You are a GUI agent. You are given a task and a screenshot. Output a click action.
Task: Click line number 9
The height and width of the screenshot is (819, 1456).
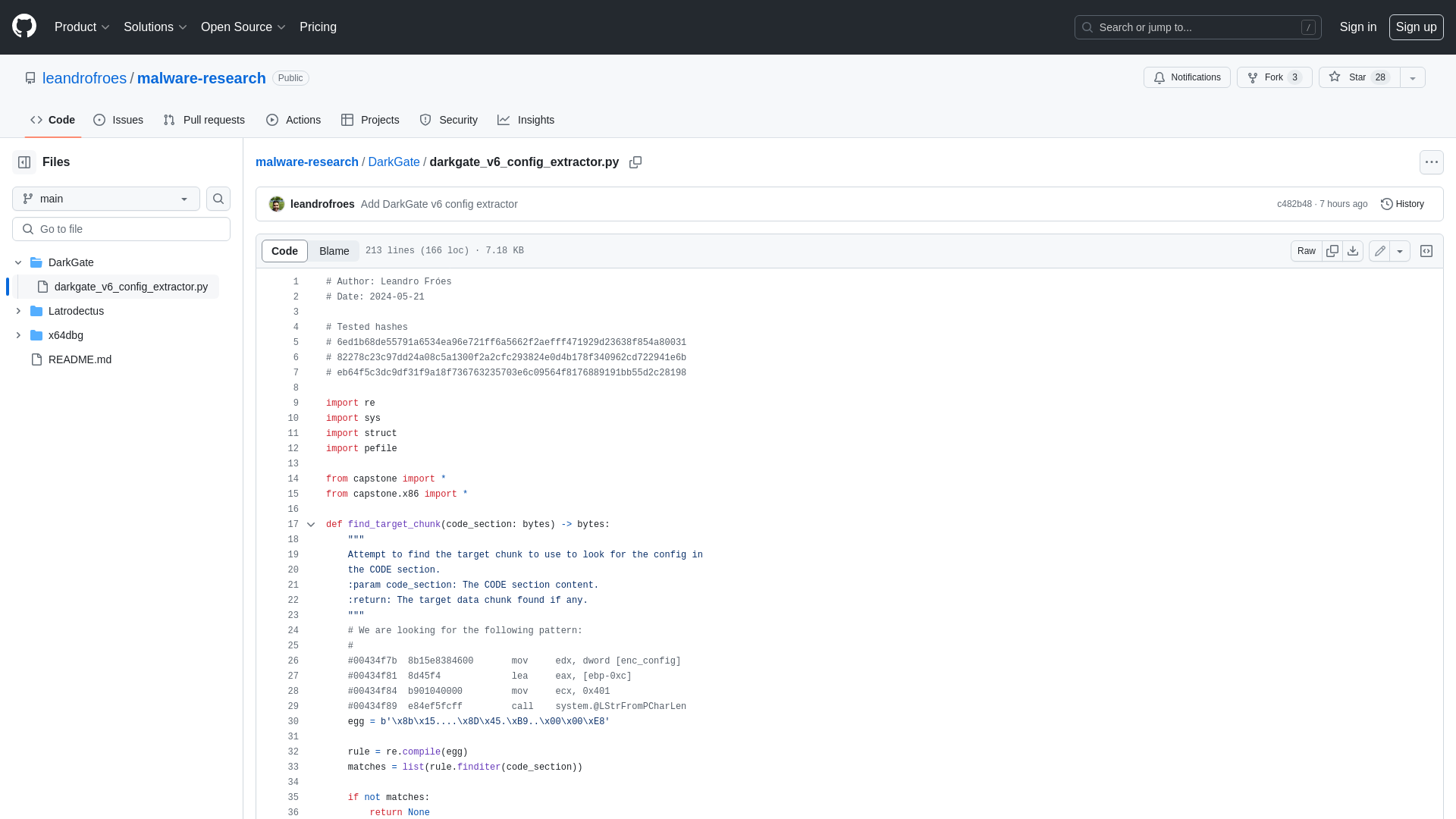coord(296,403)
